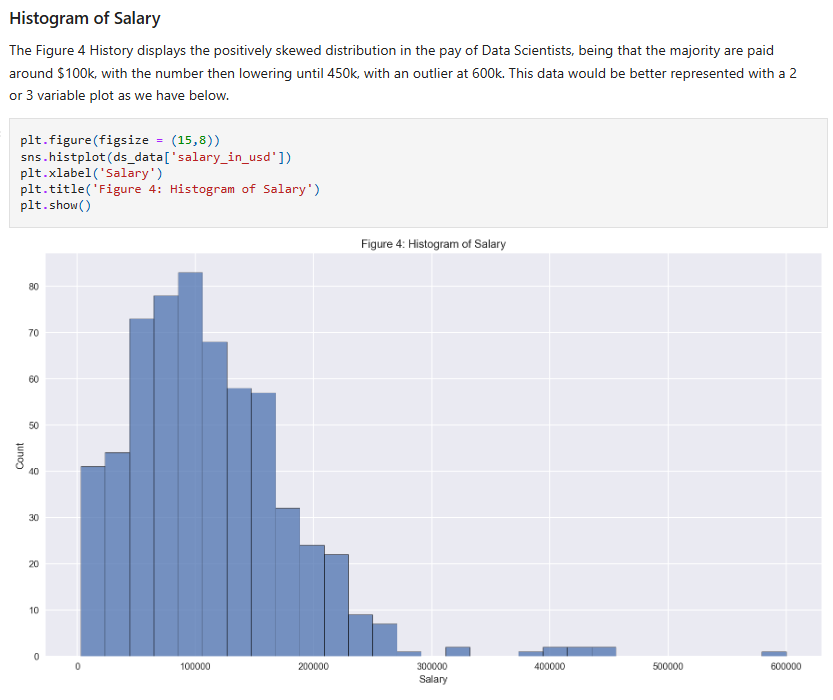Click the plt.show() code line
This screenshot has height=700, width=833.
(x=56, y=205)
